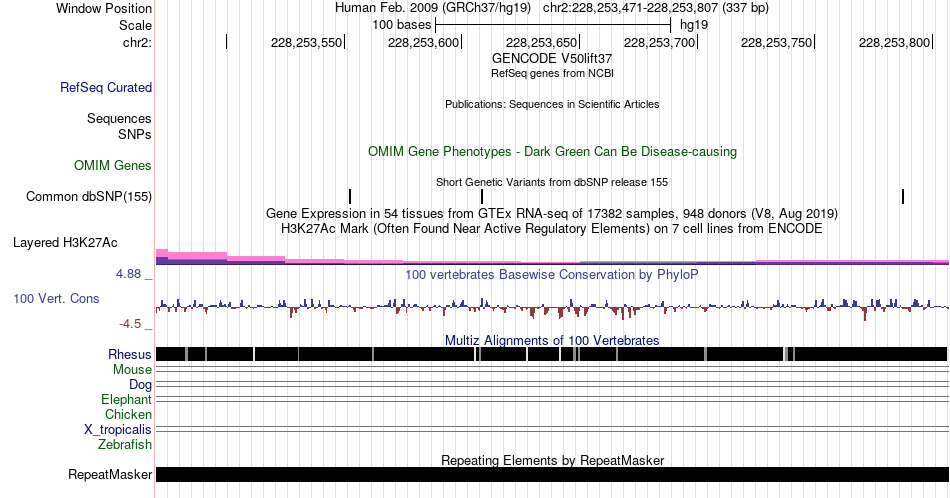Click Repeating Elements by RepeatMasker title
The height and width of the screenshot is (498, 950).
[552, 460]
